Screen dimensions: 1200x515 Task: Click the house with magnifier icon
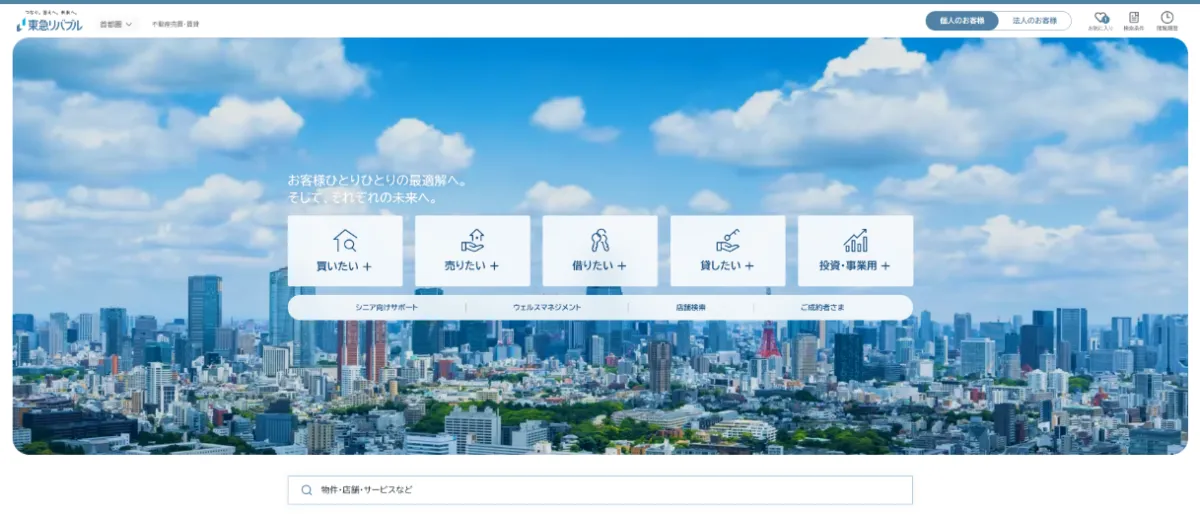click(345, 241)
